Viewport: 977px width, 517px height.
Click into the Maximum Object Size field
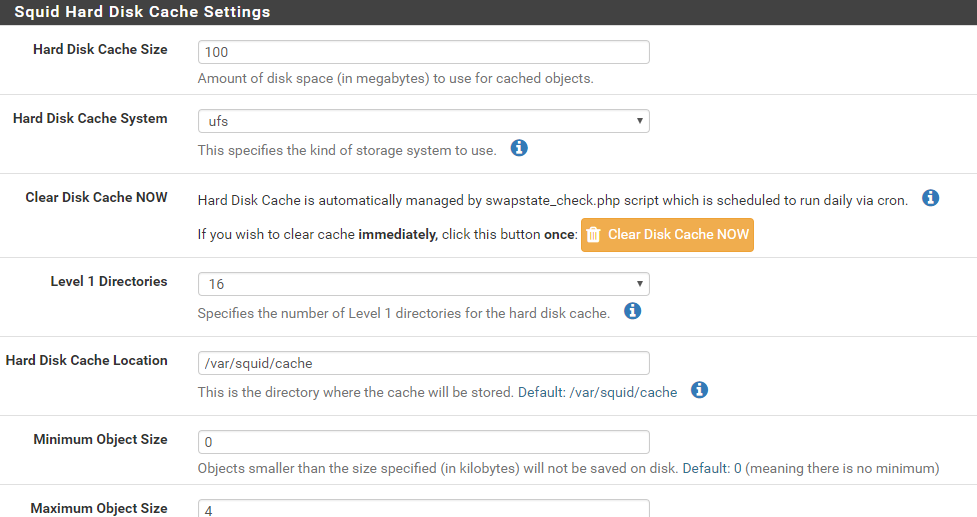coord(423,509)
